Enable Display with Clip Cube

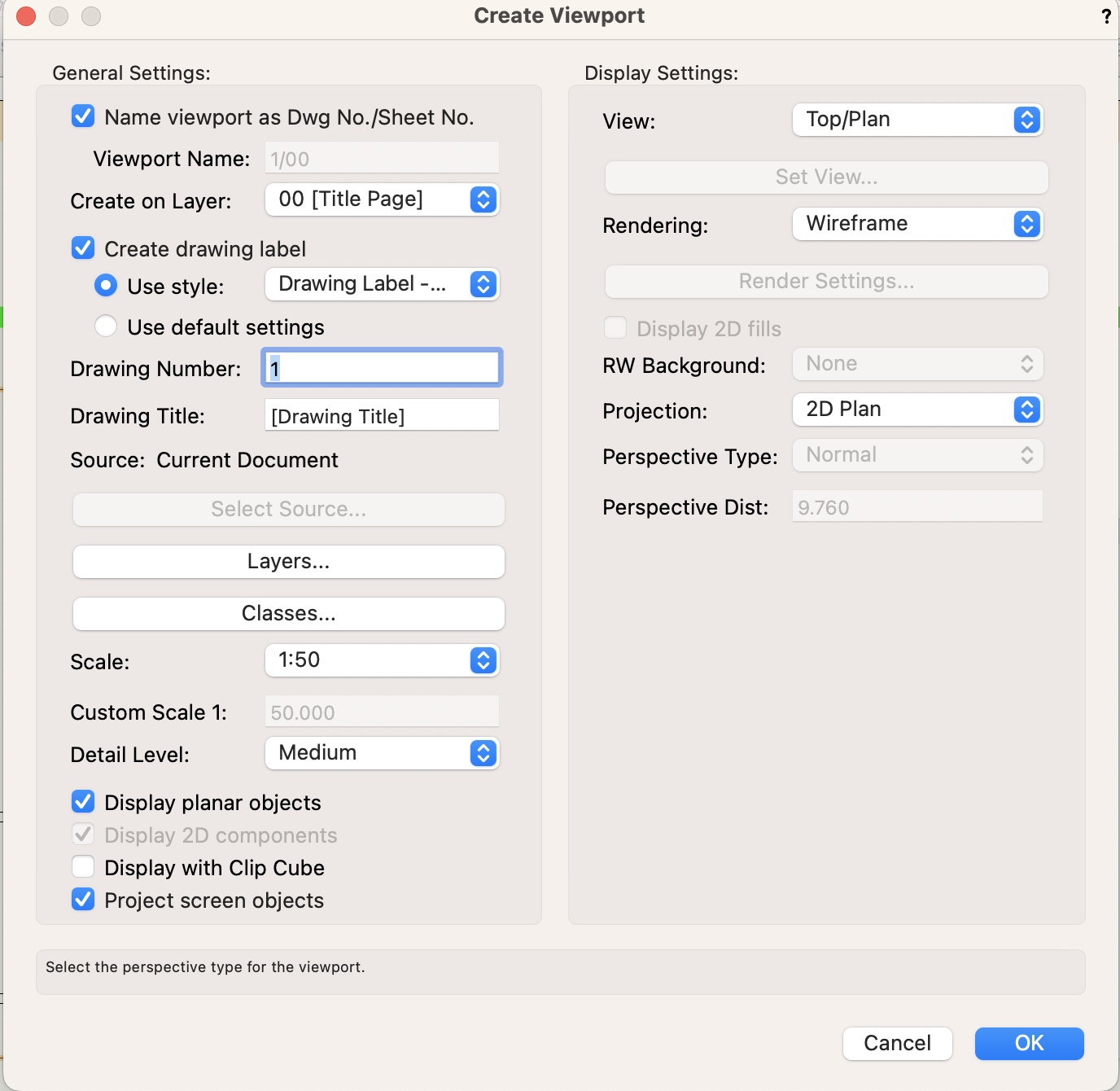click(x=83, y=867)
